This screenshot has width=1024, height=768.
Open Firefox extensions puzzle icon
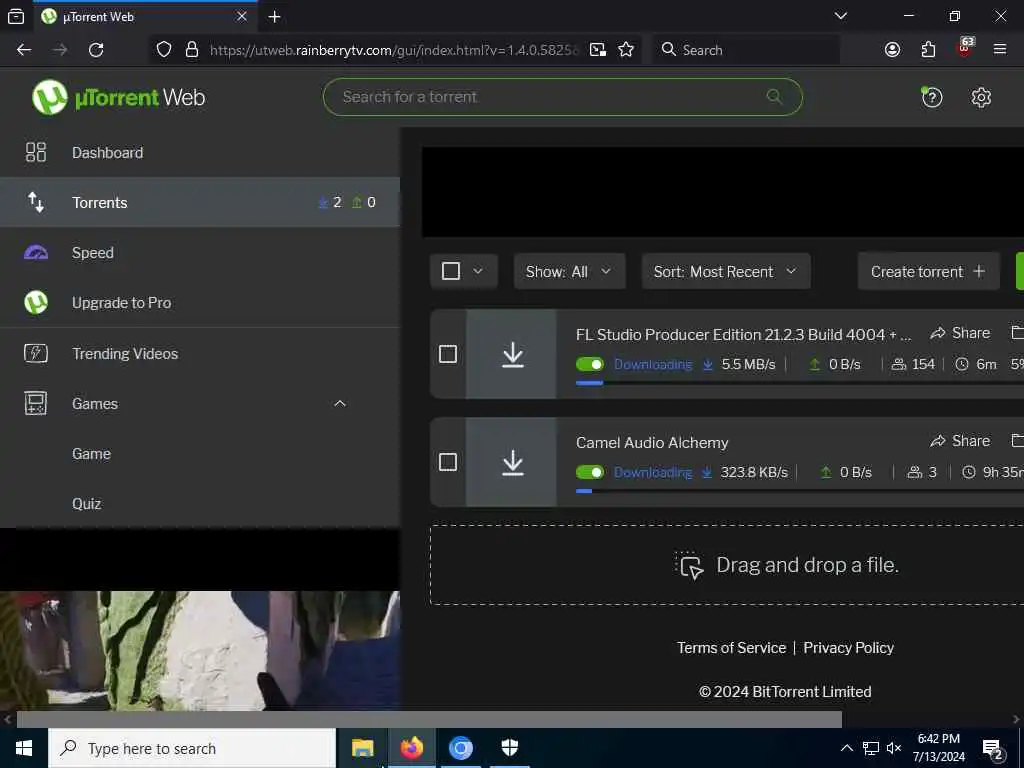tap(928, 50)
